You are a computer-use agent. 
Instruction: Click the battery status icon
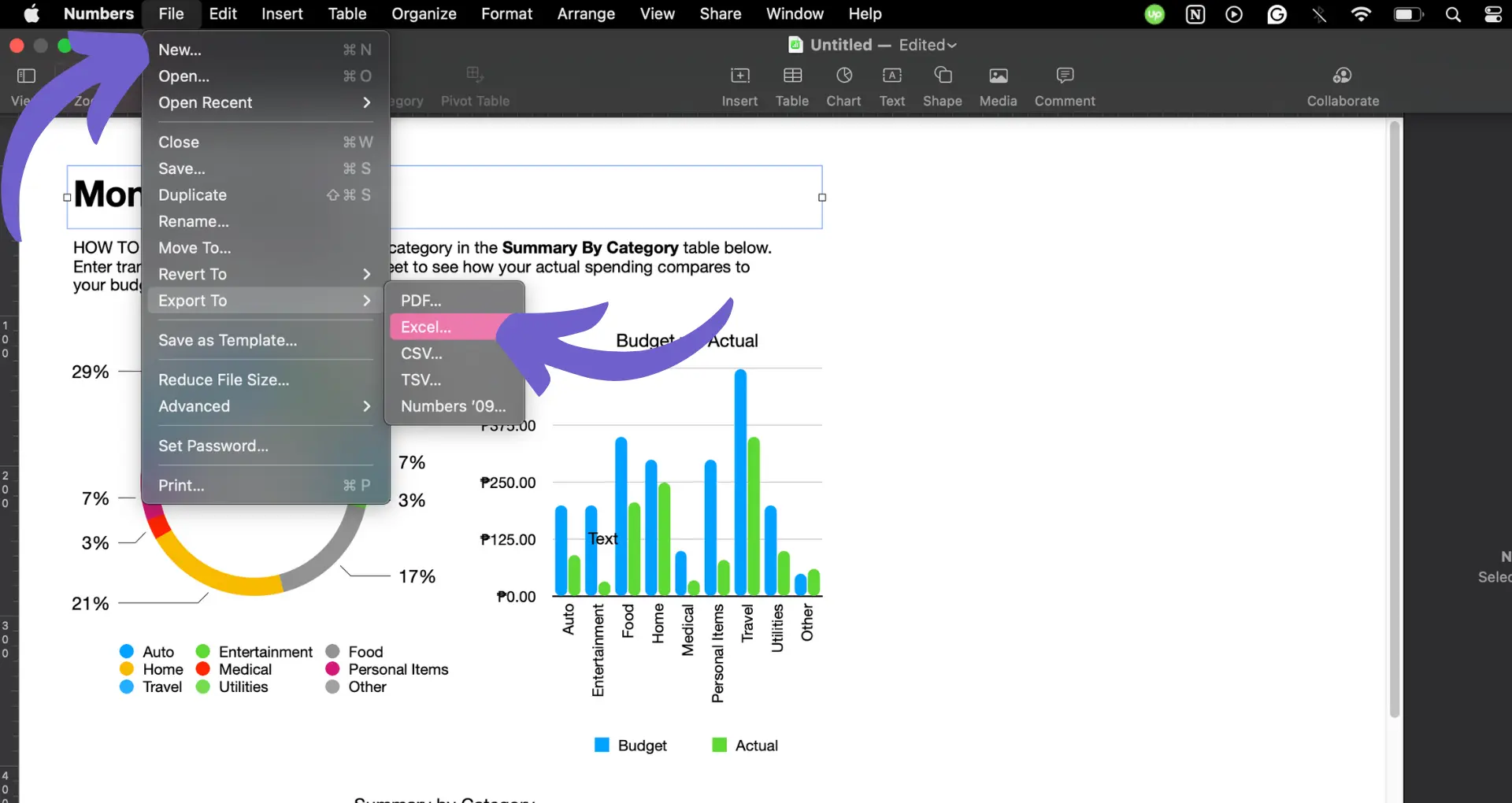point(1409,14)
